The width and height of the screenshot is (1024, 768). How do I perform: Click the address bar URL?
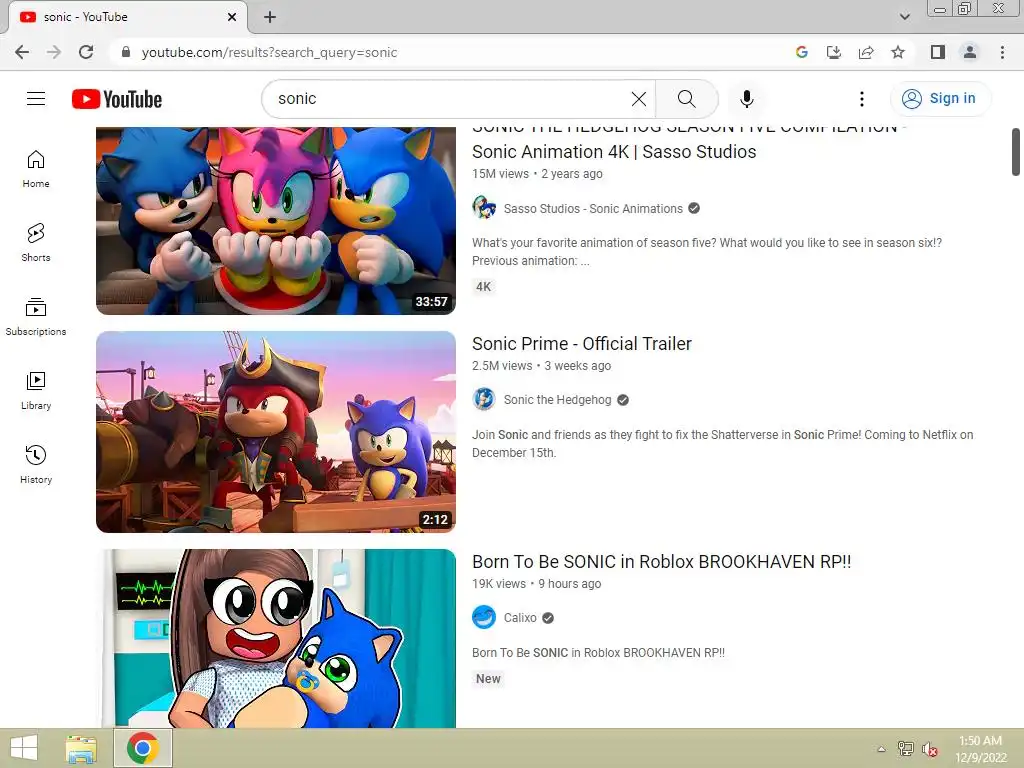269,52
